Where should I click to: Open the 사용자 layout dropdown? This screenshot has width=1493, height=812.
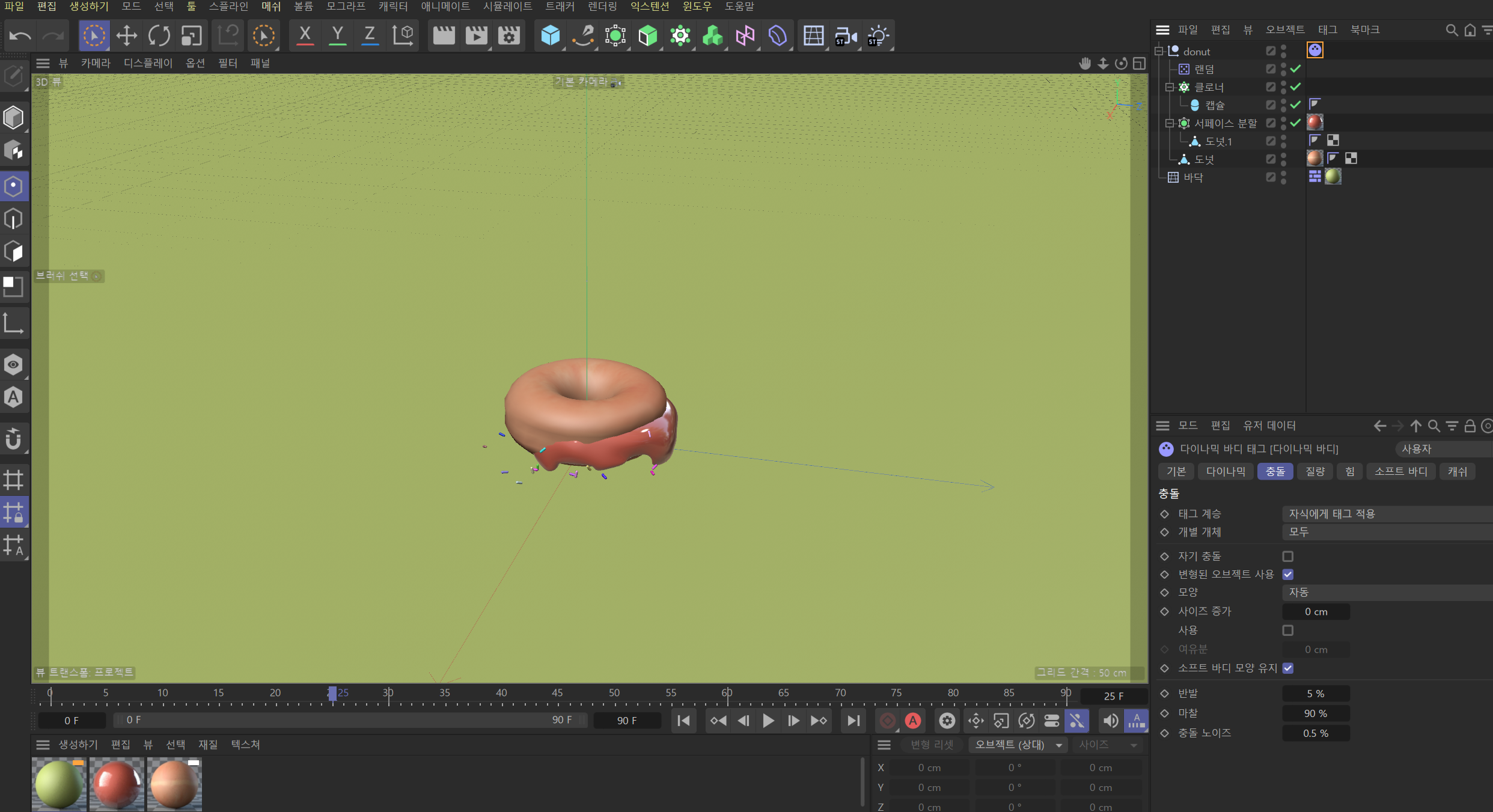[x=1444, y=449]
